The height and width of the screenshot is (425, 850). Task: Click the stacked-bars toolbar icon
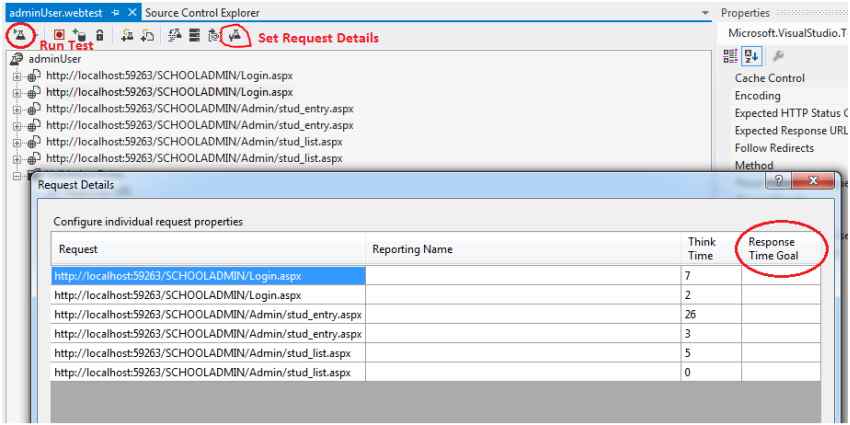coord(194,35)
